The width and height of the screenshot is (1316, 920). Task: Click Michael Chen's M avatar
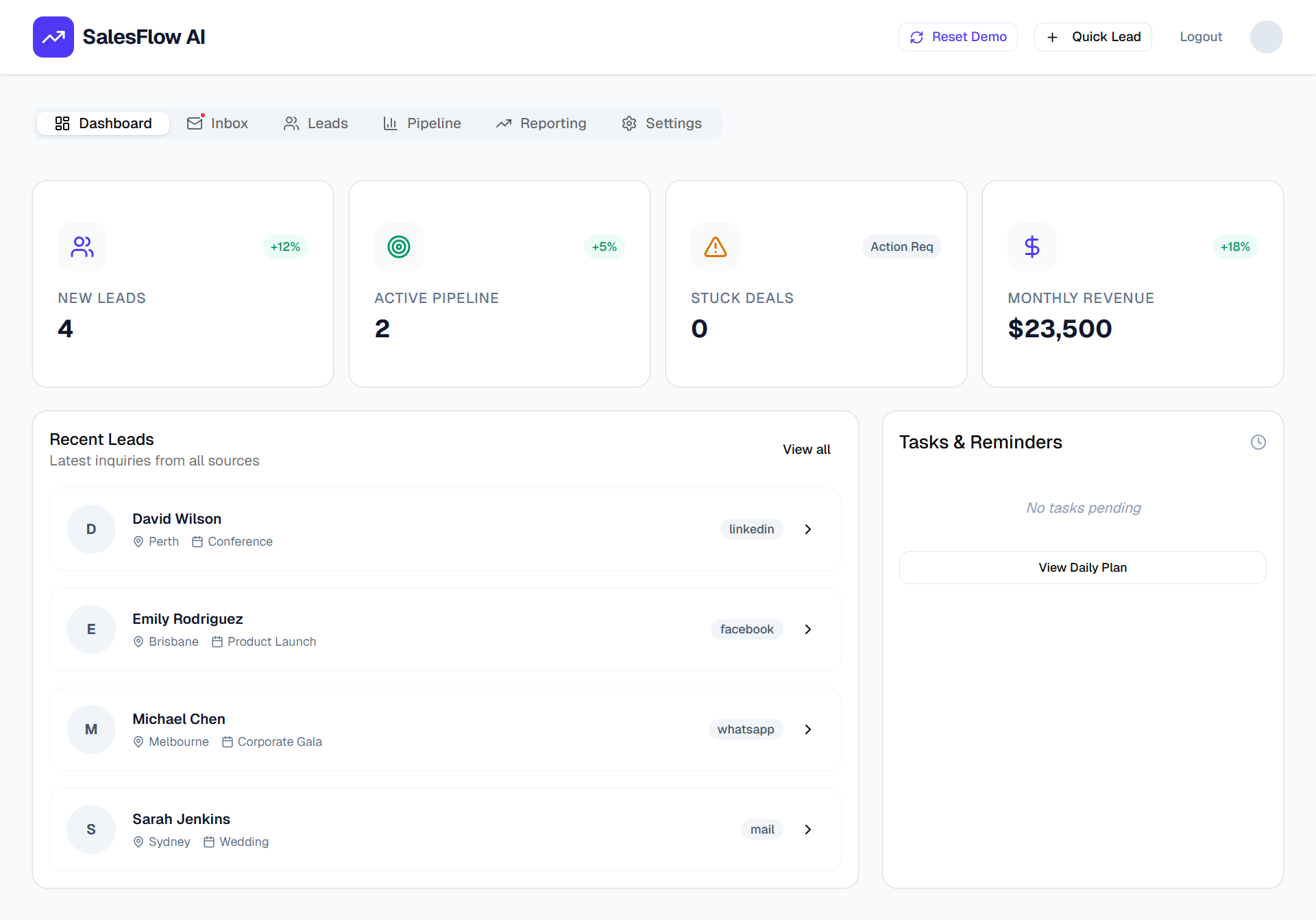coord(91,729)
